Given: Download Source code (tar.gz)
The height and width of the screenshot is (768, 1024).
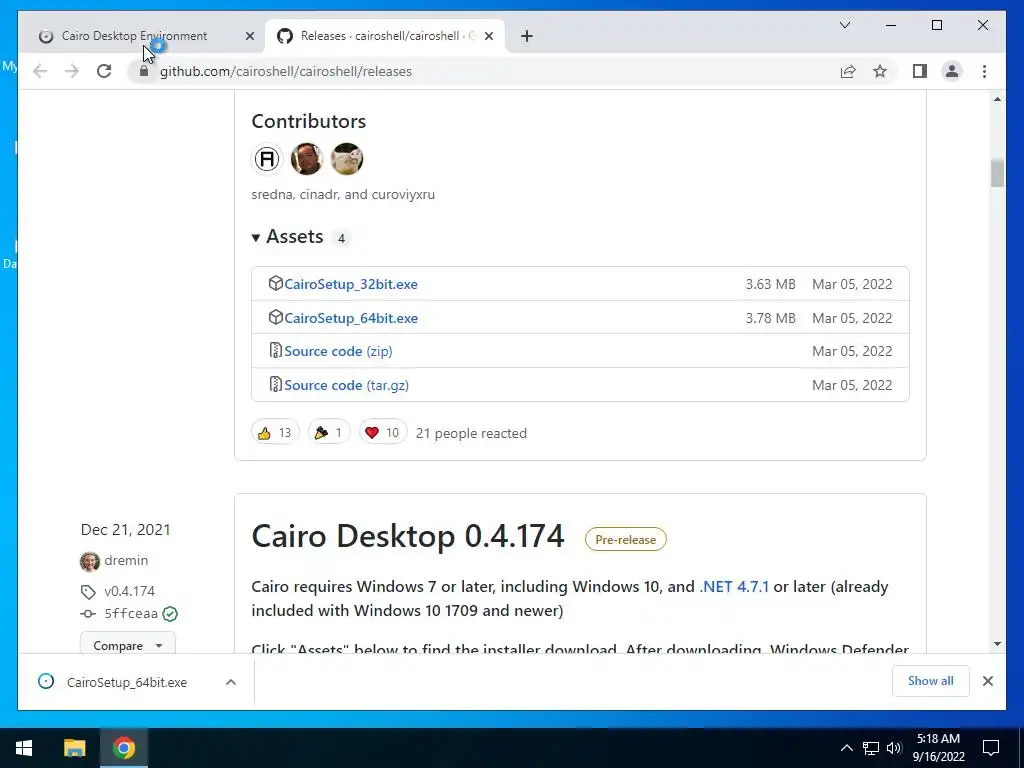Looking at the screenshot, I should point(346,385).
